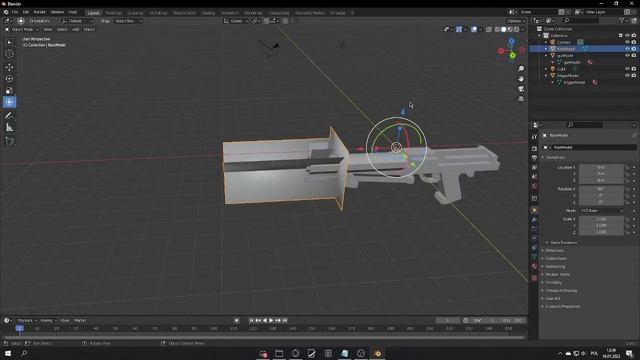This screenshot has width=640, height=360.
Task: Expand the Relations panel
Action: point(554,251)
